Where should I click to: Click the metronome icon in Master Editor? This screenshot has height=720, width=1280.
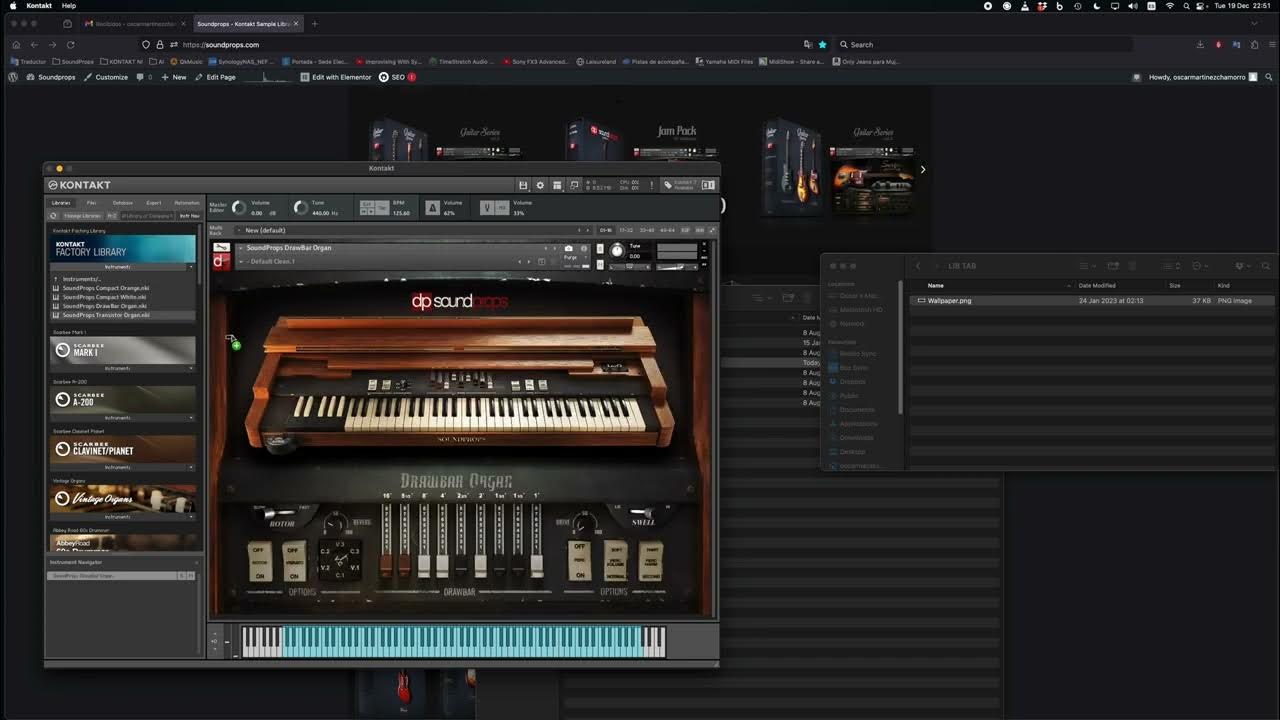[431, 208]
